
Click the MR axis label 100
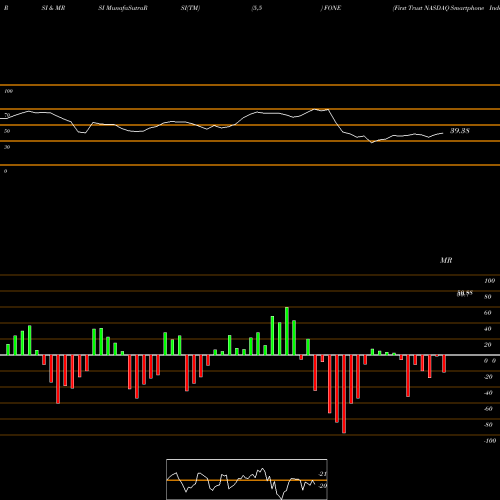[x=489, y=281]
